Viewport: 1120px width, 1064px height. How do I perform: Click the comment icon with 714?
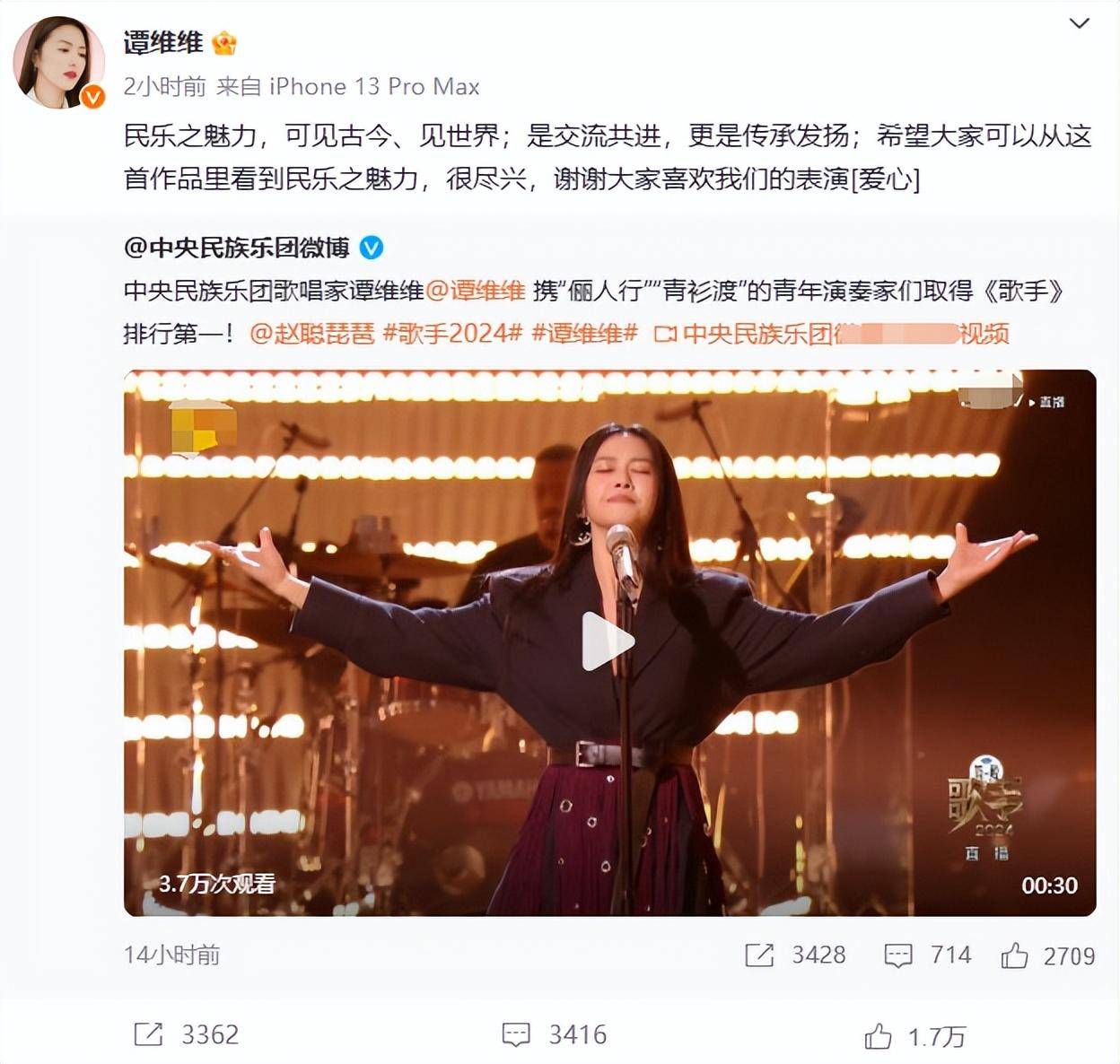pyautogui.click(x=898, y=955)
